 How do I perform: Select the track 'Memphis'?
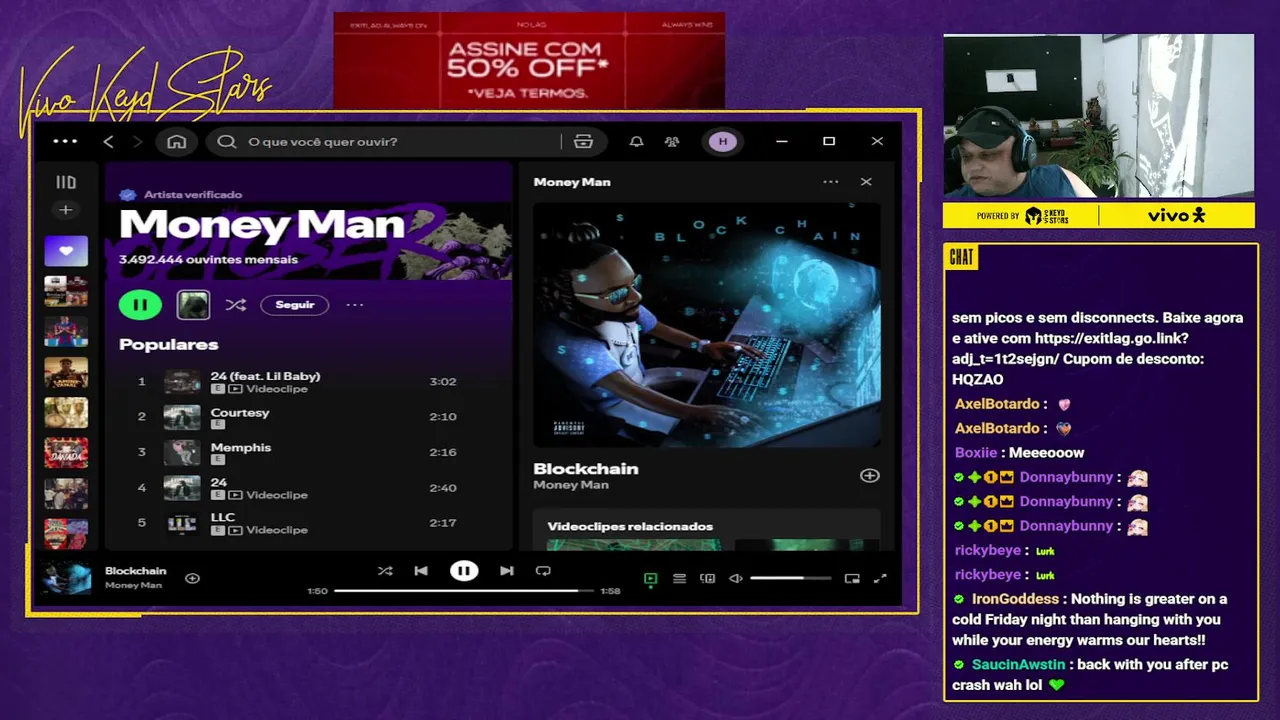click(241, 447)
